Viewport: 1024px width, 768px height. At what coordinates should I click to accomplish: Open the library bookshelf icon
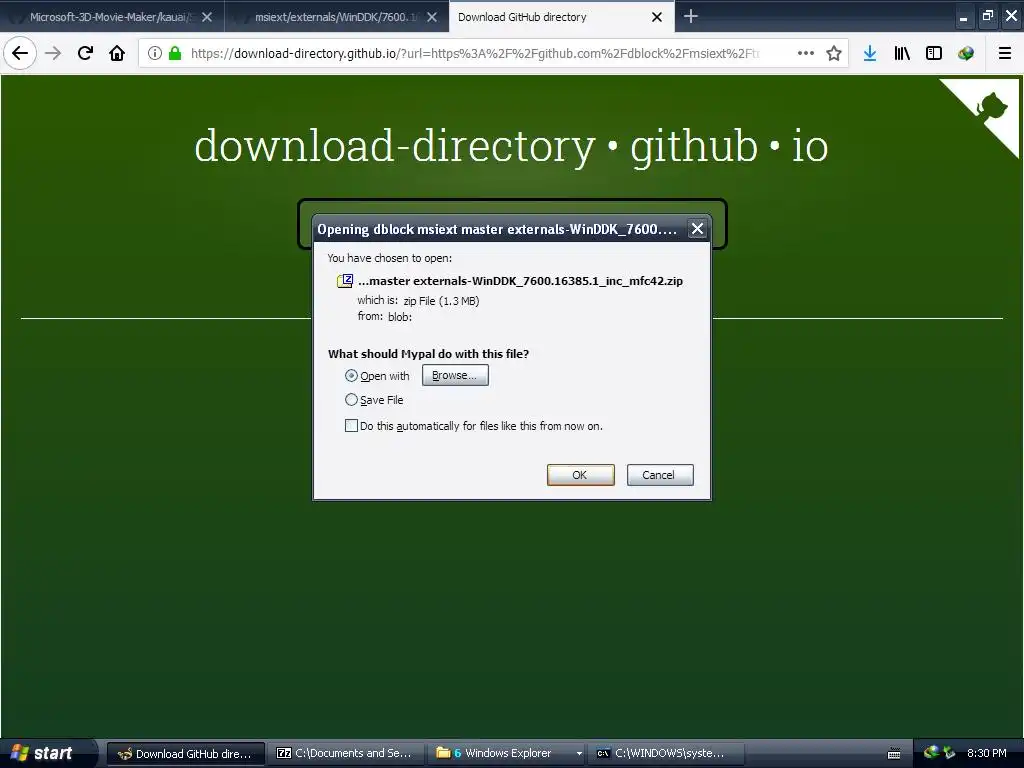pyautogui.click(x=902, y=53)
